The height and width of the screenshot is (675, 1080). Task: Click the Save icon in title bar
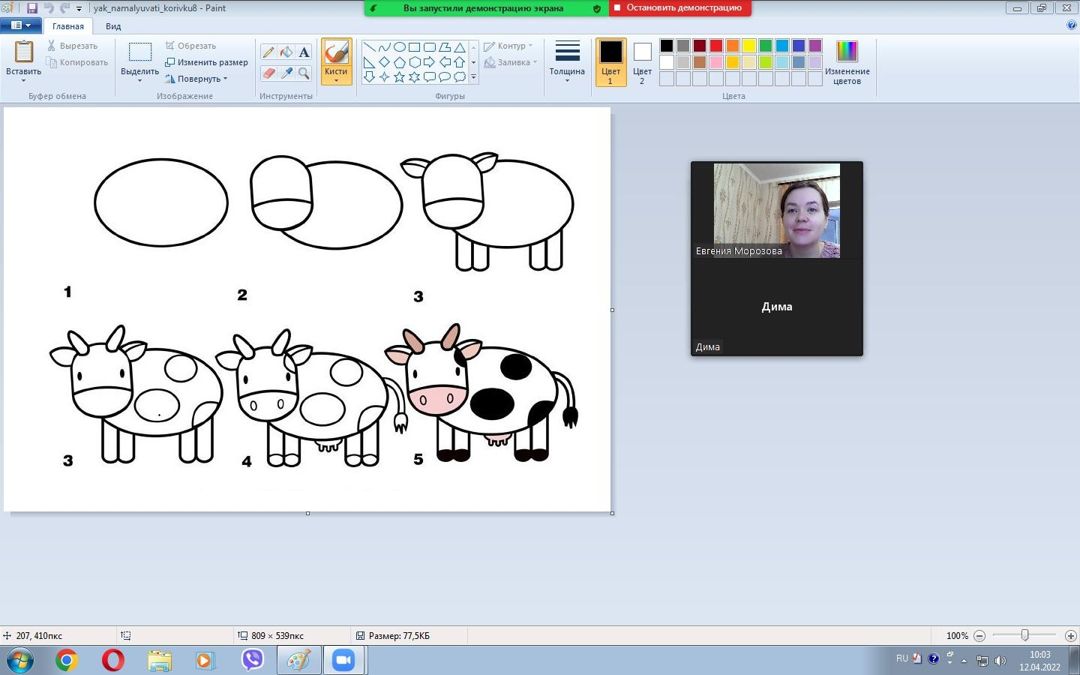[32, 8]
